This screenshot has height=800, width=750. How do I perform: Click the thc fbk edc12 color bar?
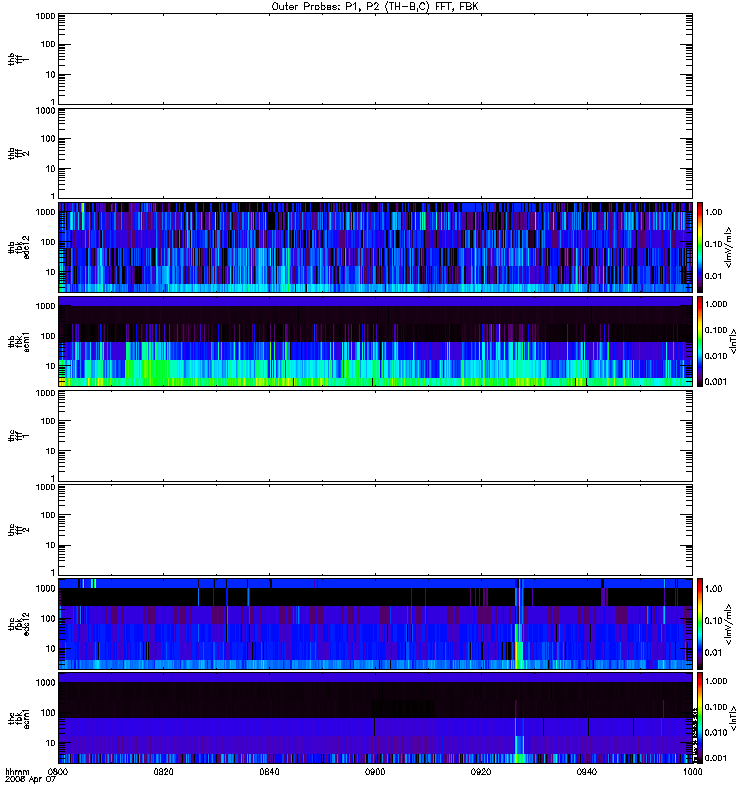pos(700,623)
